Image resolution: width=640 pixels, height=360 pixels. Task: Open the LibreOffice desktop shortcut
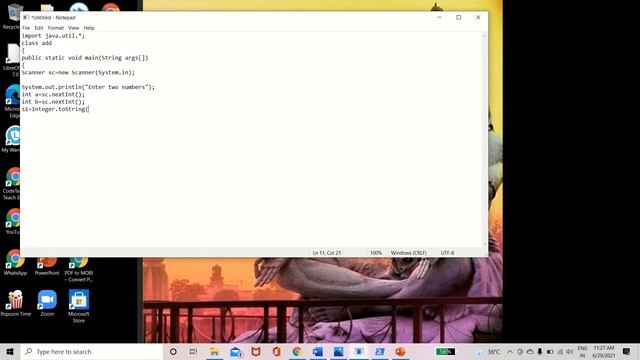tap(12, 60)
